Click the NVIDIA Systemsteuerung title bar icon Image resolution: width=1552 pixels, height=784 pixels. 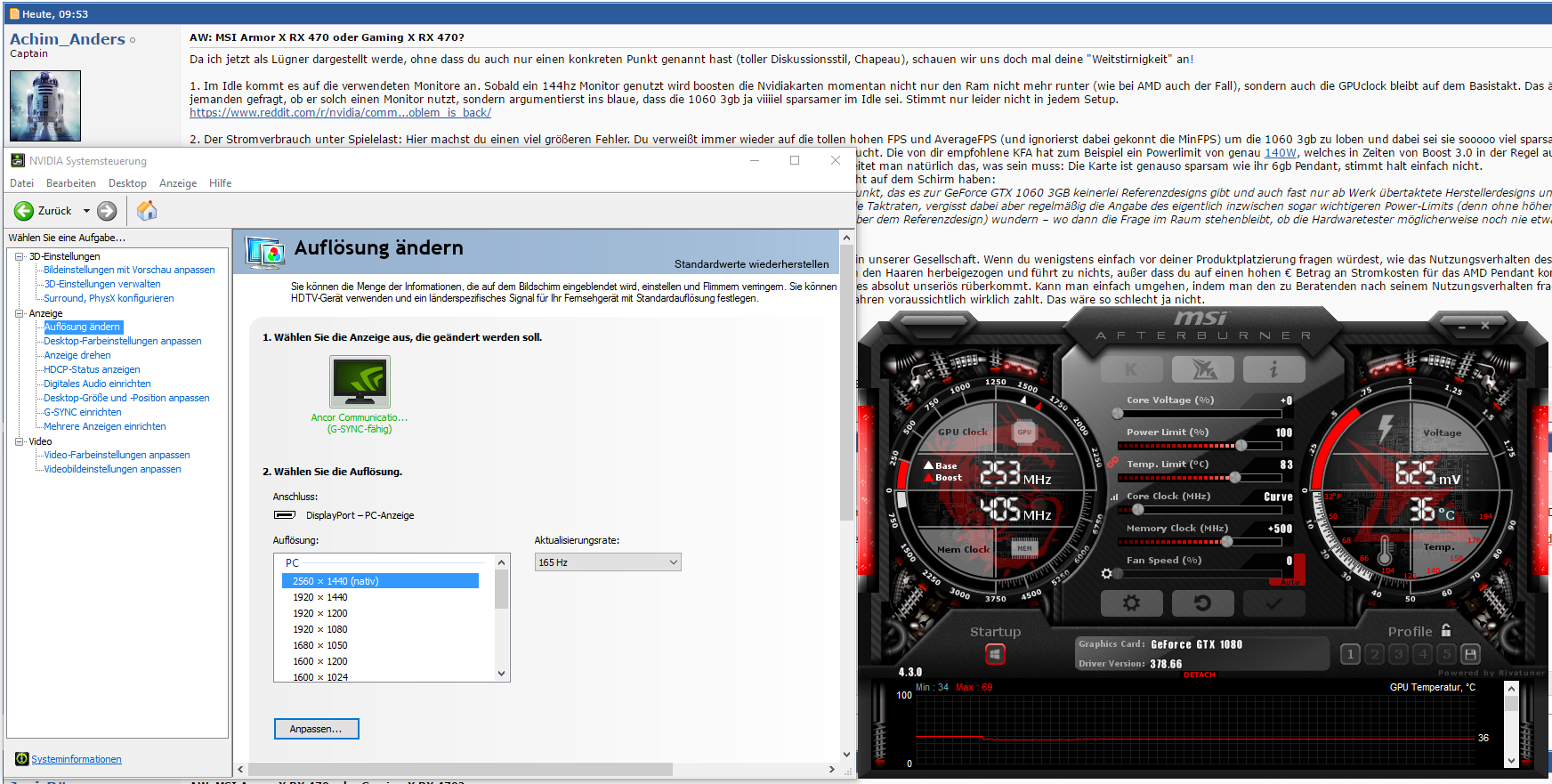pyautogui.click(x=17, y=160)
